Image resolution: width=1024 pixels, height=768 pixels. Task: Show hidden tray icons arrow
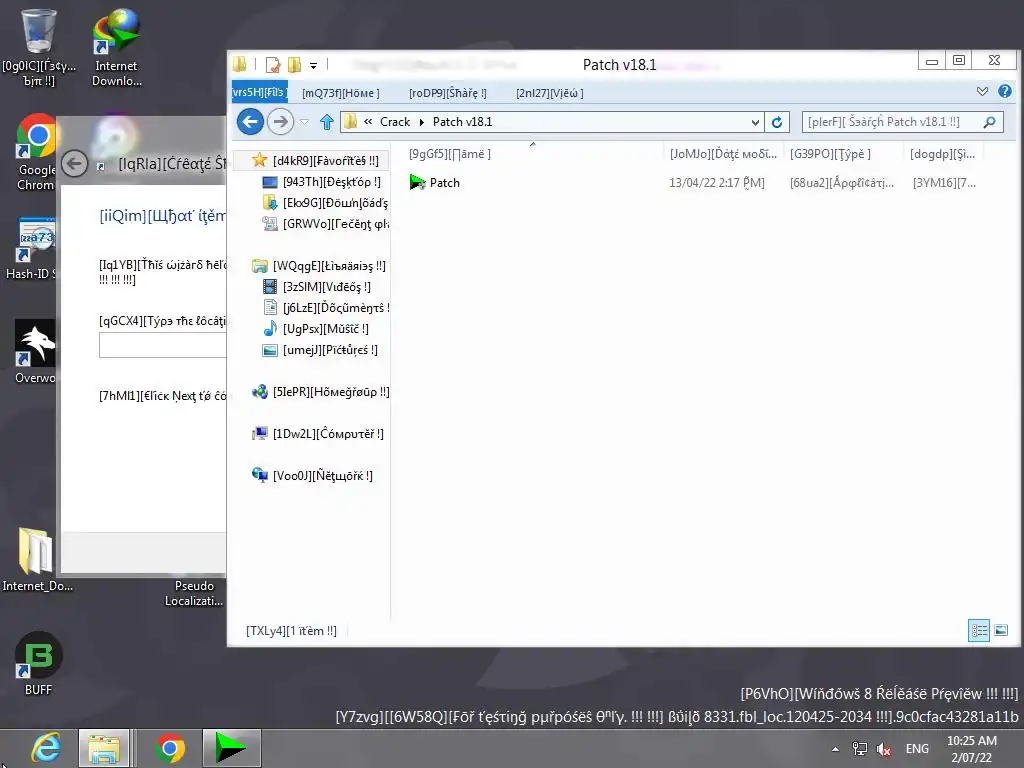point(835,749)
